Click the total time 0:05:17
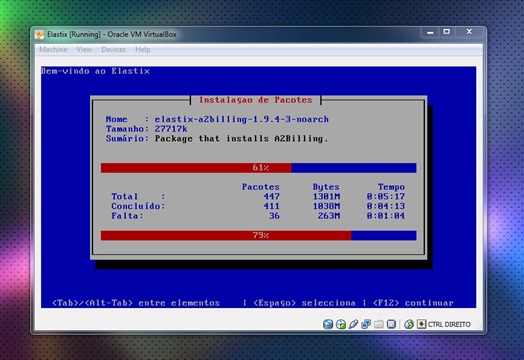This screenshot has height=360, width=524. (x=386, y=196)
